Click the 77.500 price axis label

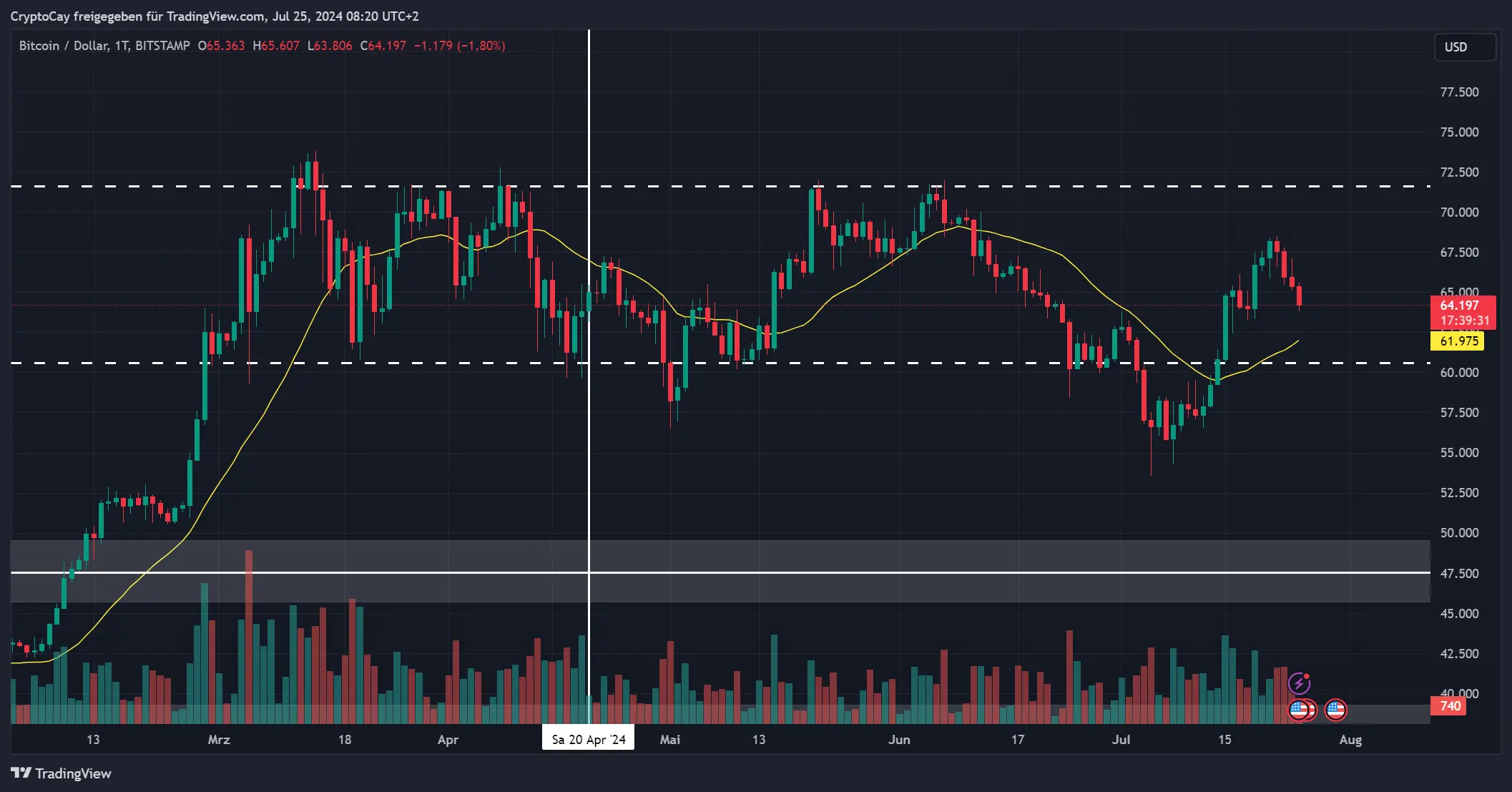(x=1459, y=92)
